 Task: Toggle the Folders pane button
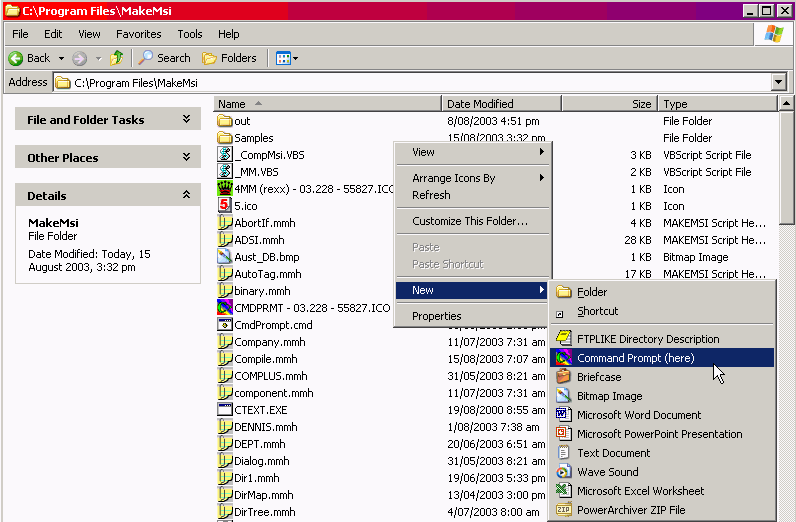coord(229,58)
